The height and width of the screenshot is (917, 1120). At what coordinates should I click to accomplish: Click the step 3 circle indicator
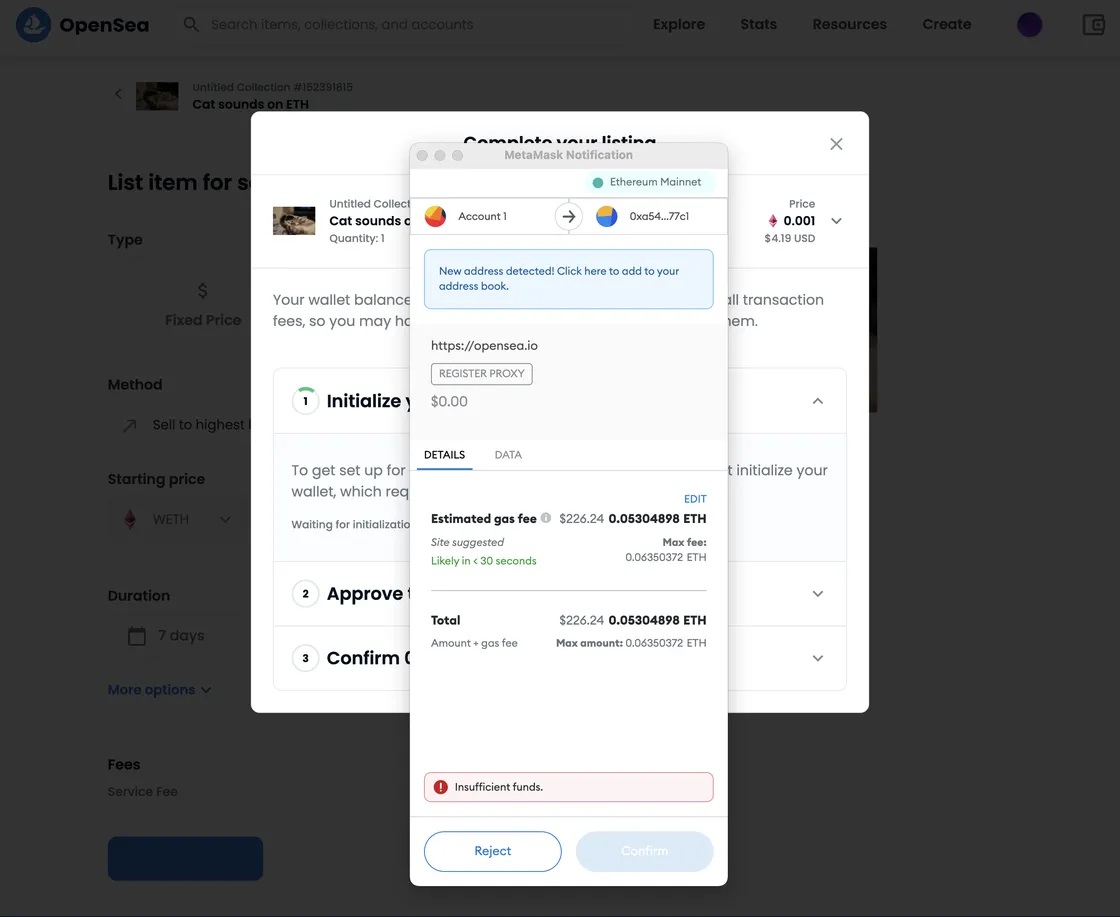click(x=305, y=658)
